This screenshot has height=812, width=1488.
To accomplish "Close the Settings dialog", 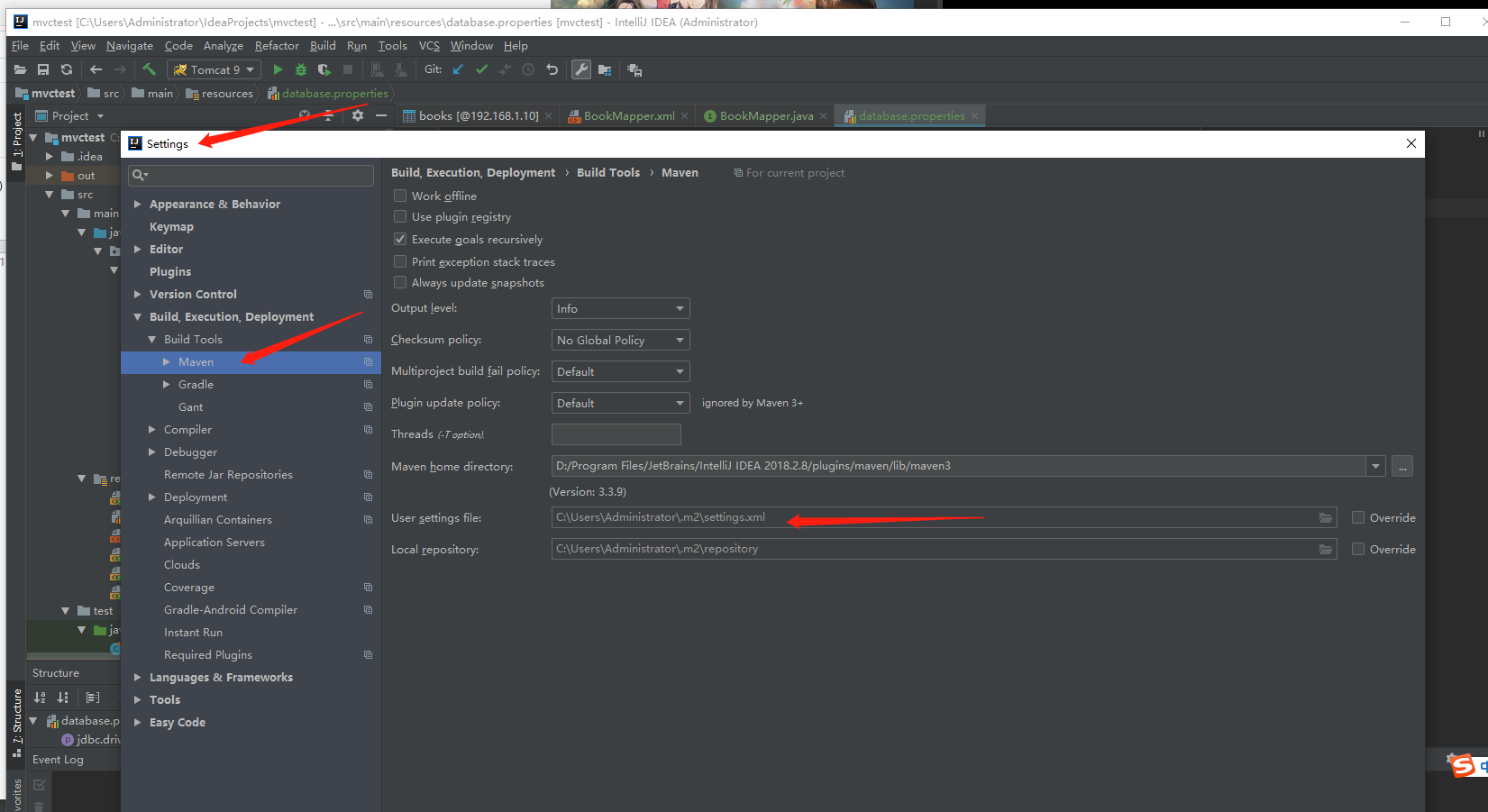I will [1411, 143].
